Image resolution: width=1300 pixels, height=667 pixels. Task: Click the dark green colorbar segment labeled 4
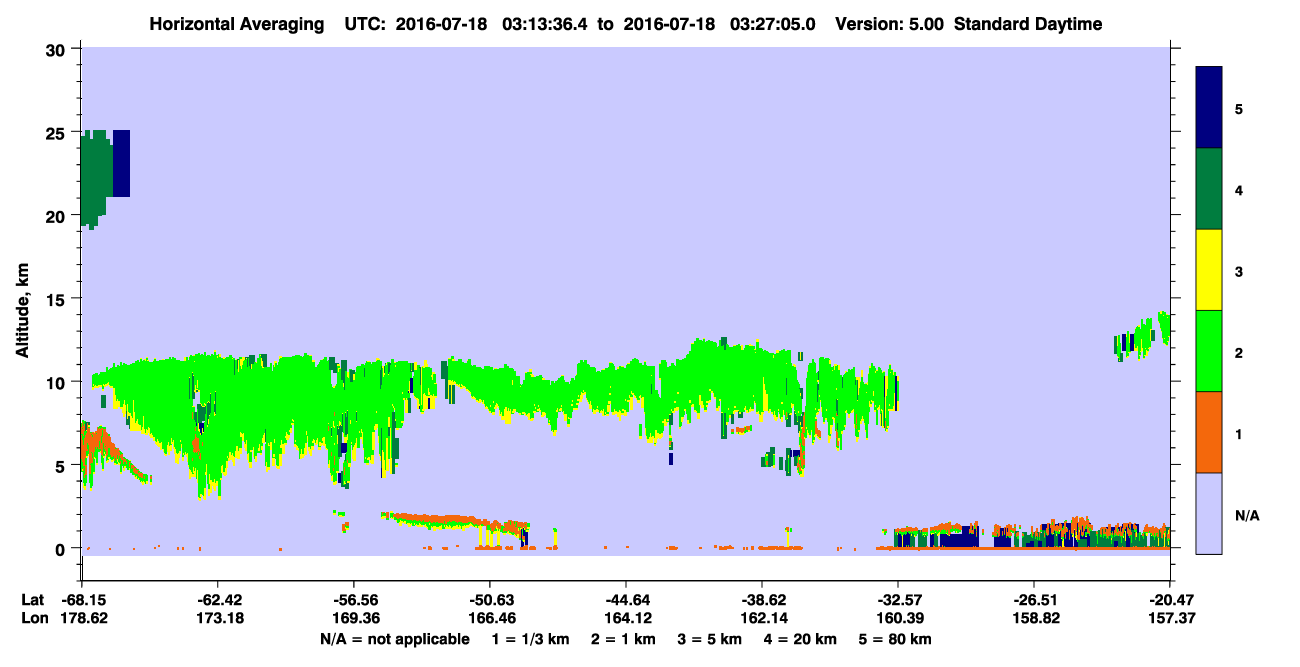[1209, 189]
